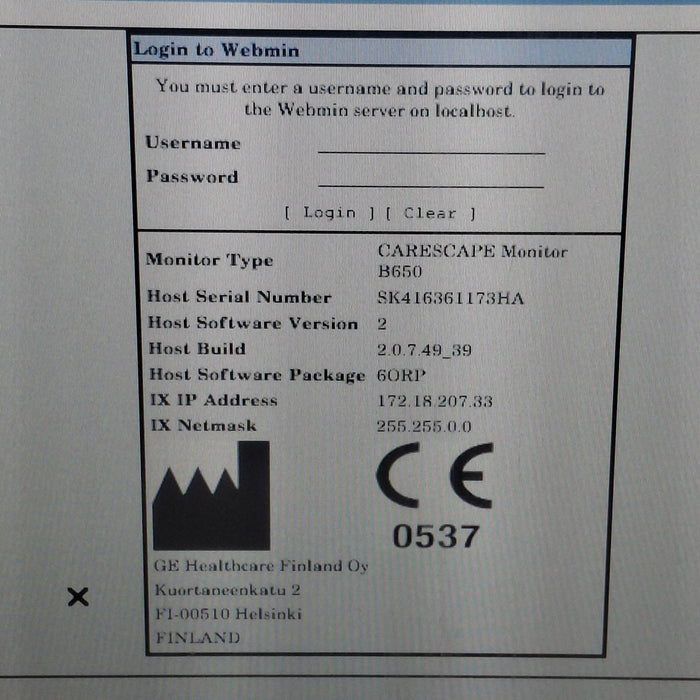Click serial number SK416361173HA

pos(450,298)
